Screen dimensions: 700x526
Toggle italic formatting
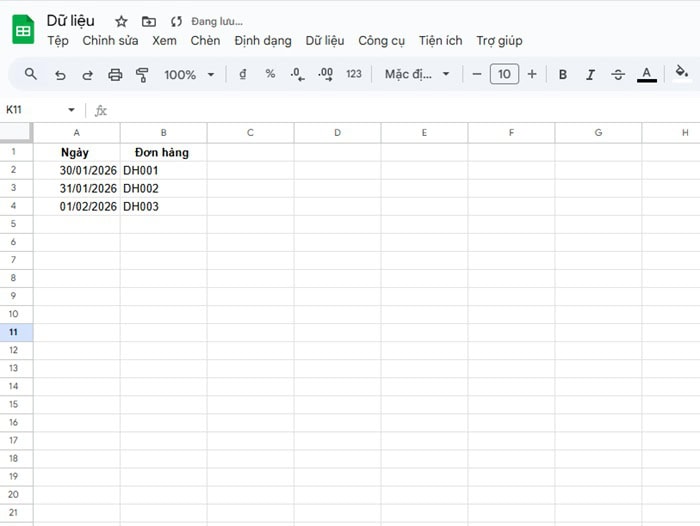[x=590, y=74]
